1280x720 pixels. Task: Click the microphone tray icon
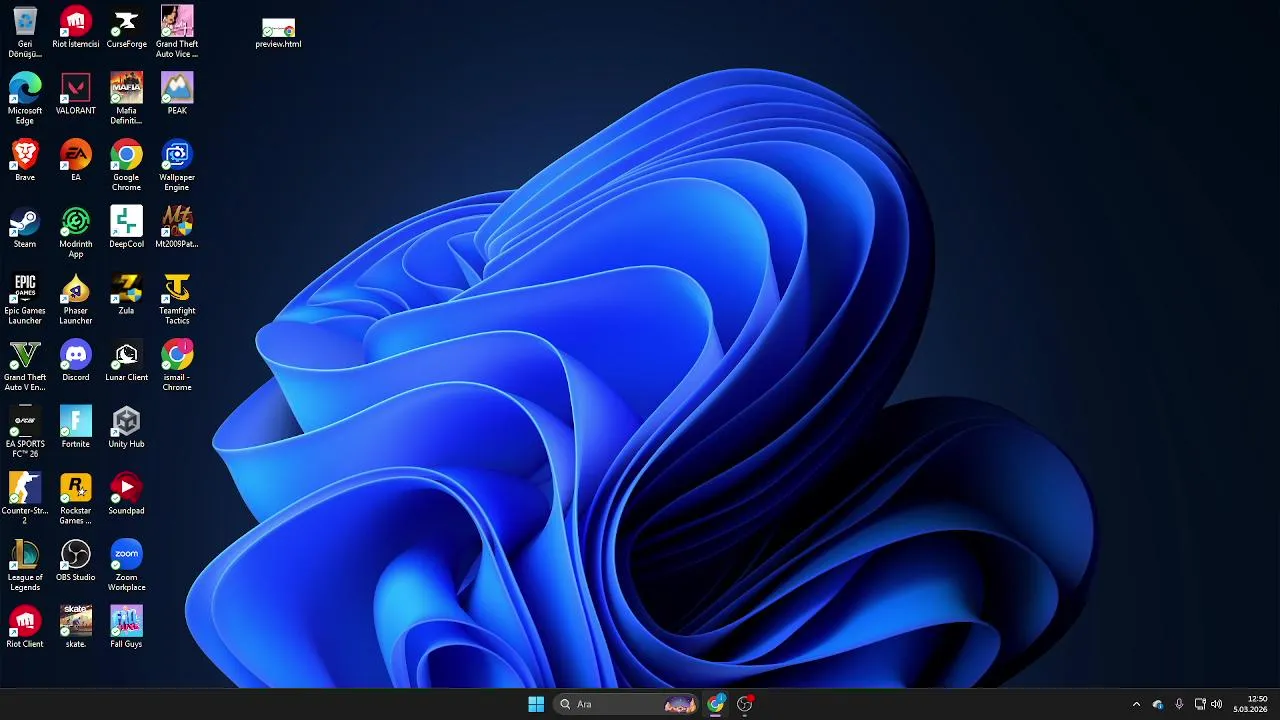[1179, 704]
